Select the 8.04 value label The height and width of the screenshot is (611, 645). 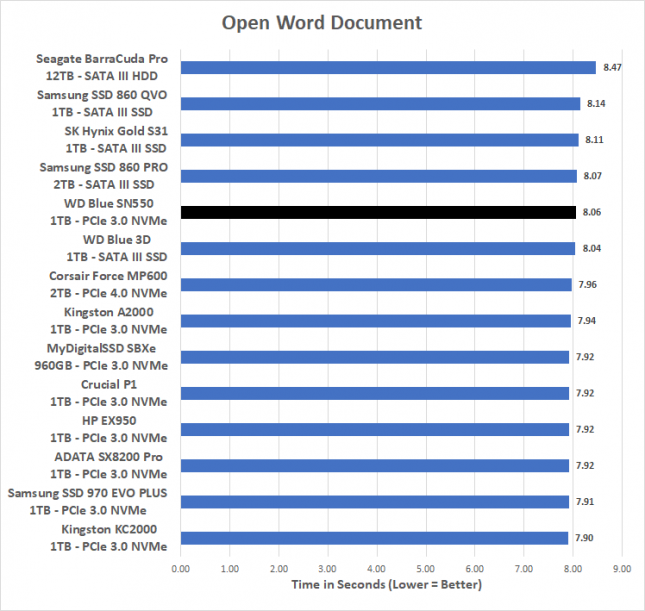click(x=592, y=249)
